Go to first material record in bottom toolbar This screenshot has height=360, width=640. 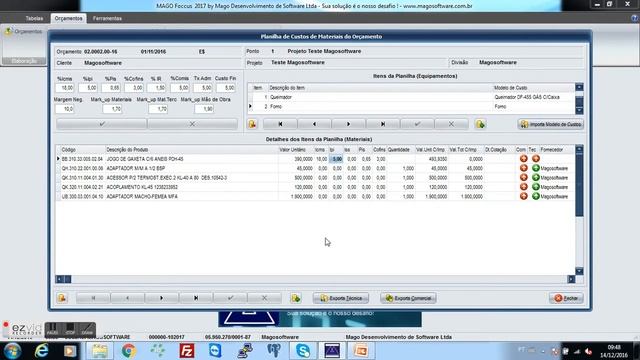tap(93, 298)
